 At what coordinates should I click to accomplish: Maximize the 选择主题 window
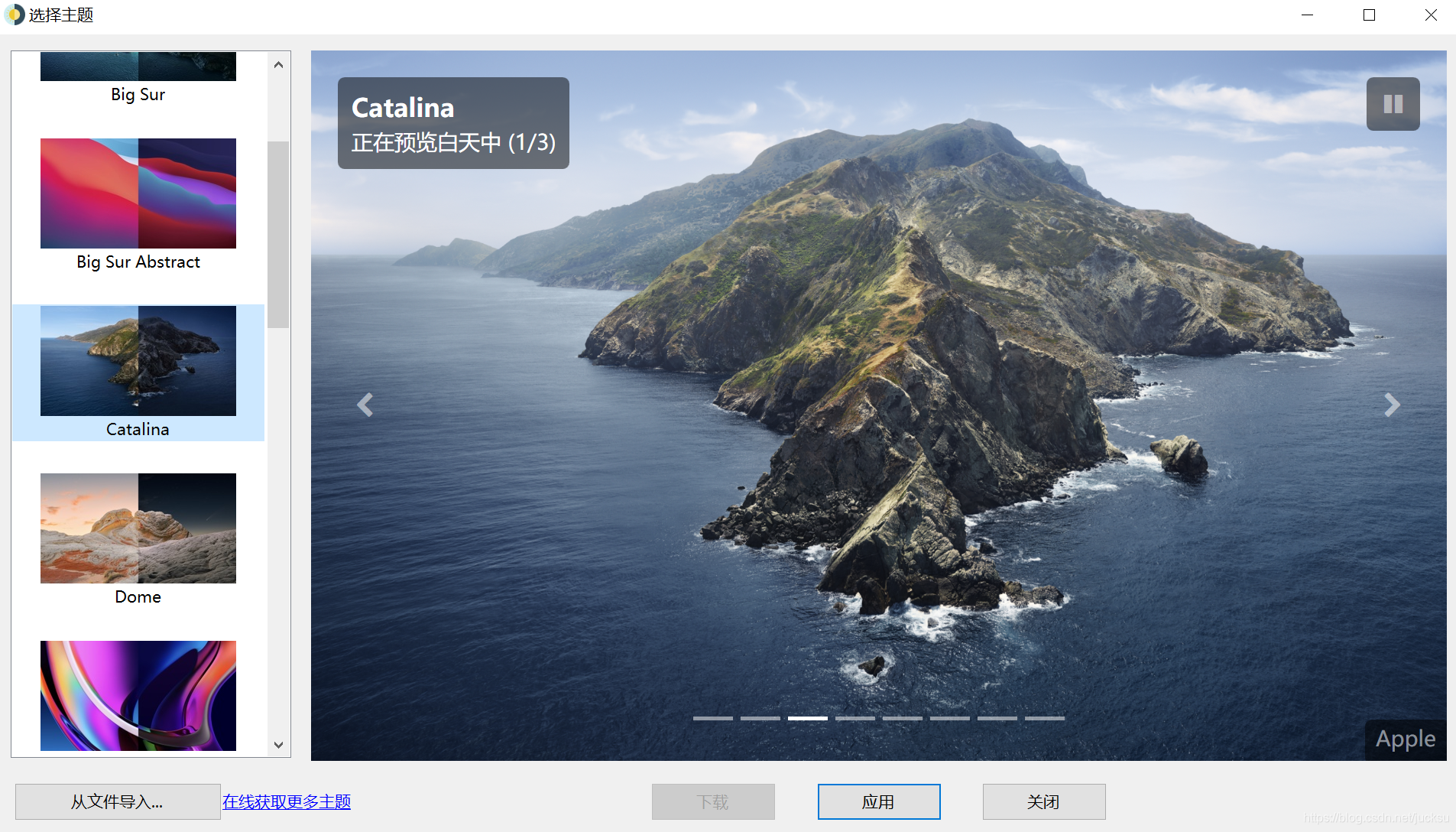(1370, 15)
